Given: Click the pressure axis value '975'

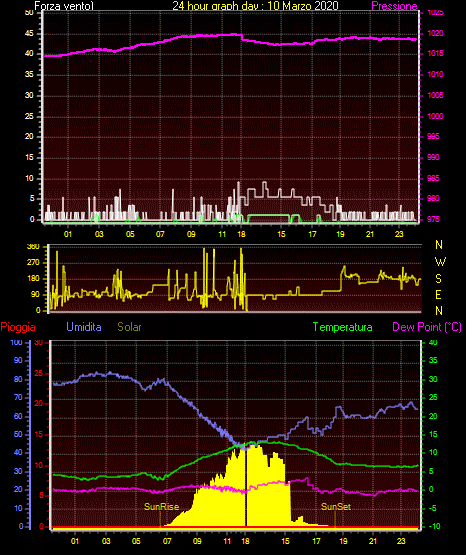Looking at the screenshot, I should (433, 219).
